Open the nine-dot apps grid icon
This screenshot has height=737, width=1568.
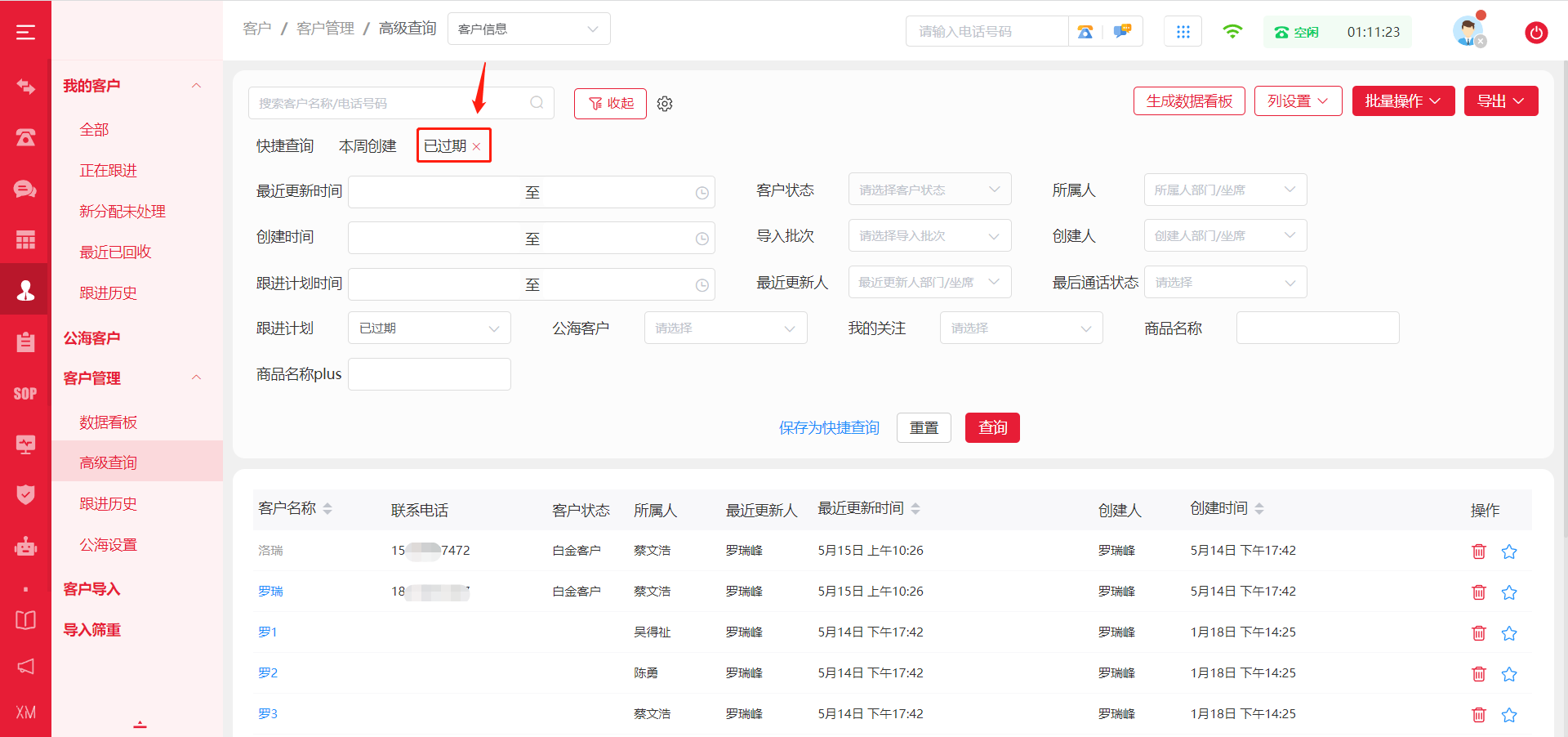coord(1183,32)
